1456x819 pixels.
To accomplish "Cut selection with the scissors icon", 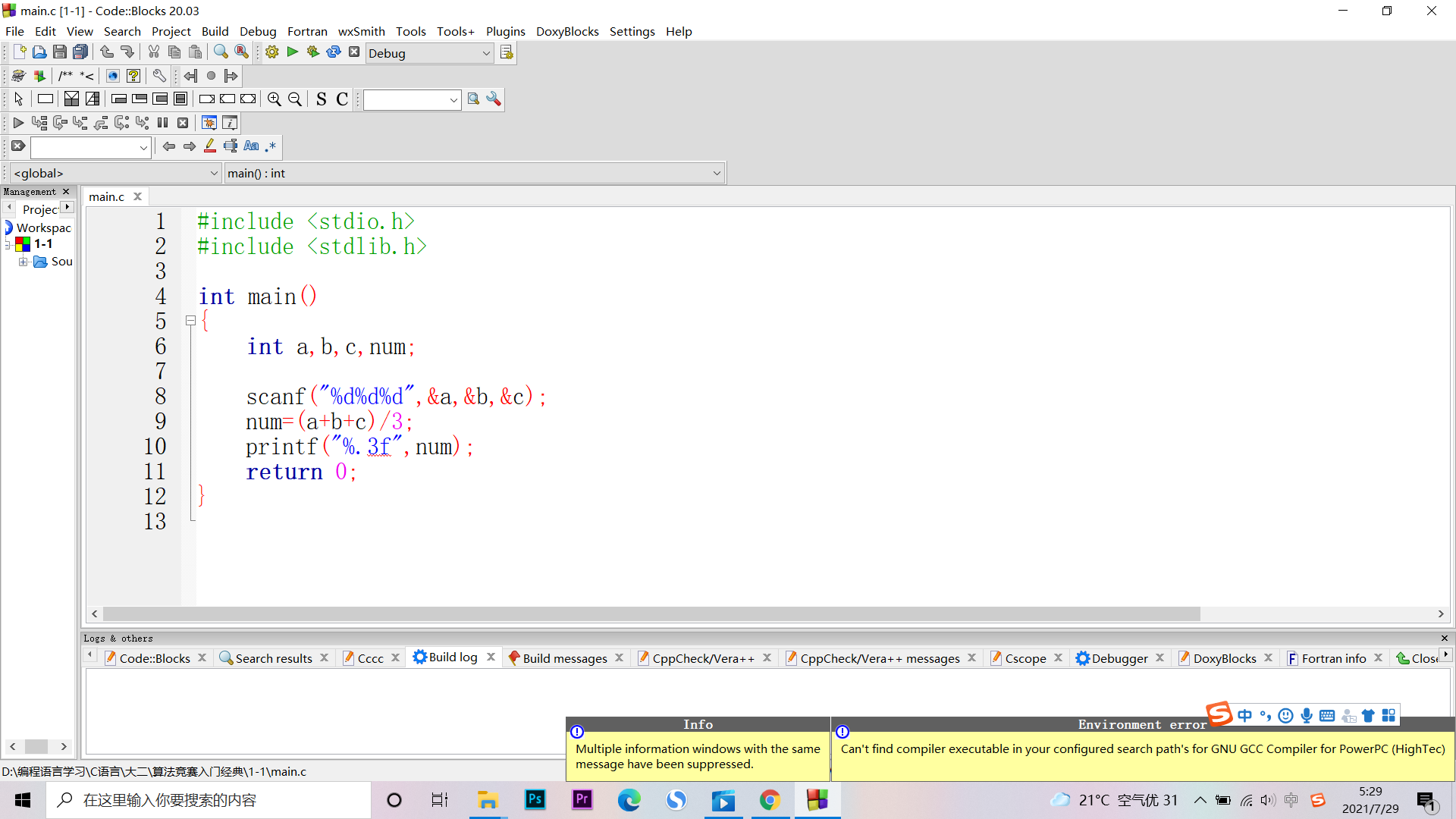I will pos(154,52).
